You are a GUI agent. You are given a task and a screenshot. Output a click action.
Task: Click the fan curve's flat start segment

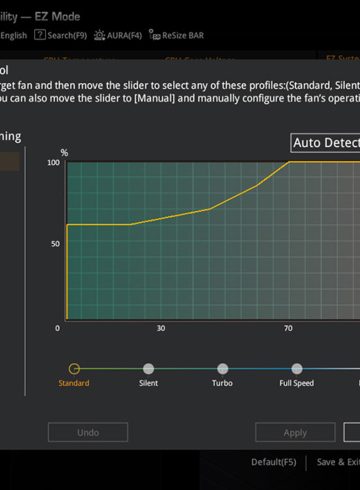click(x=99, y=225)
